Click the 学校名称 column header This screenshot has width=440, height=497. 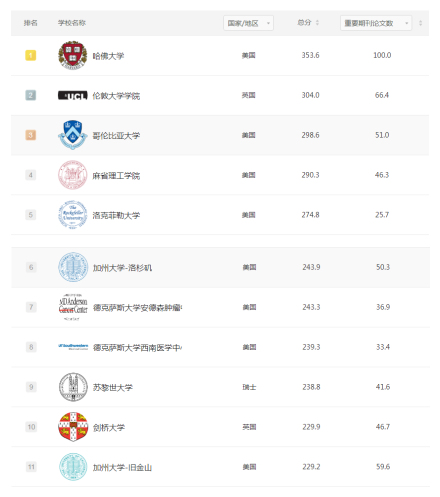pos(72,23)
